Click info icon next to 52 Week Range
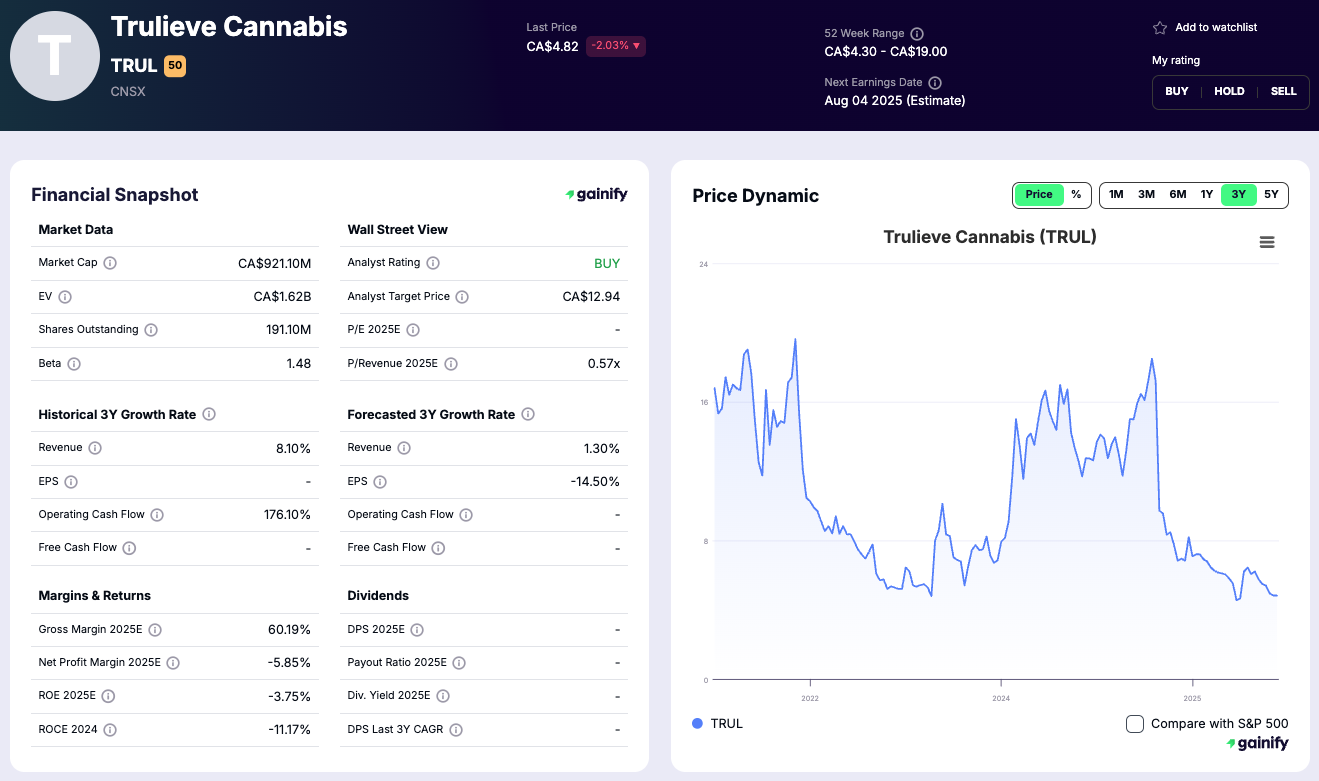Image resolution: width=1319 pixels, height=781 pixels. click(917, 34)
